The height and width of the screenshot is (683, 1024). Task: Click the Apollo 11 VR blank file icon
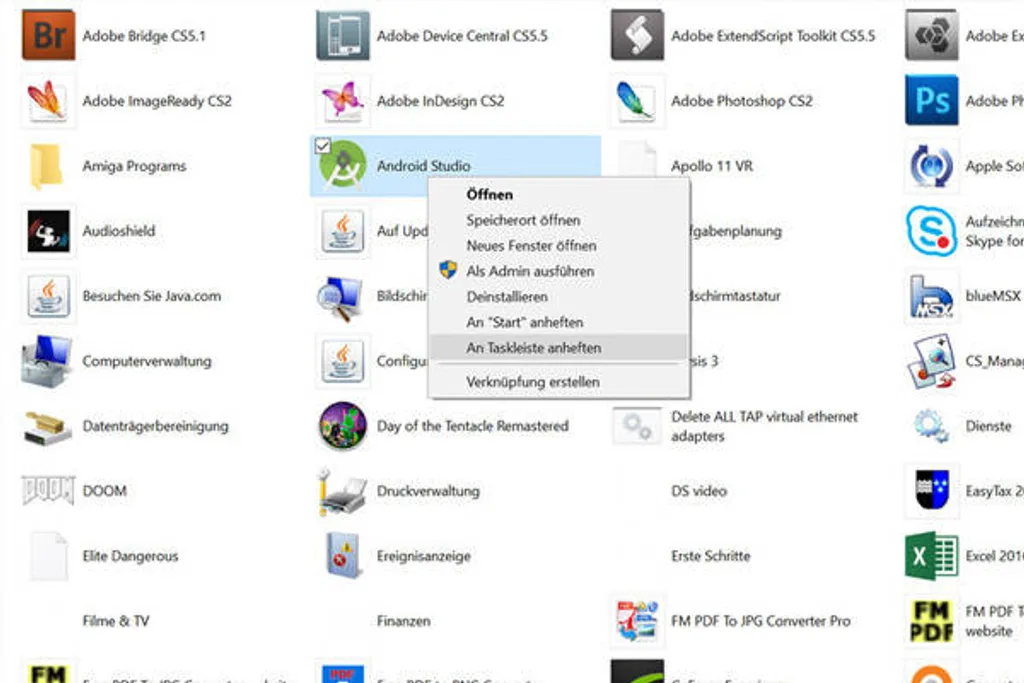(637, 159)
